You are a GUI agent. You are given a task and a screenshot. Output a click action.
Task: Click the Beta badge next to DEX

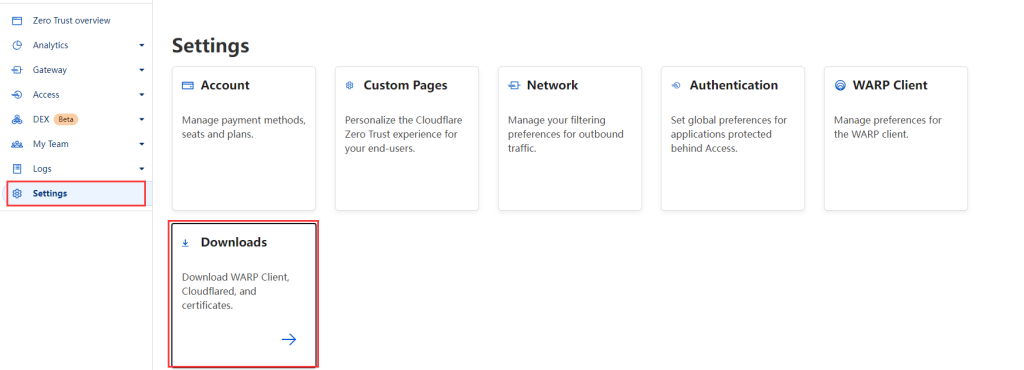tap(66, 119)
